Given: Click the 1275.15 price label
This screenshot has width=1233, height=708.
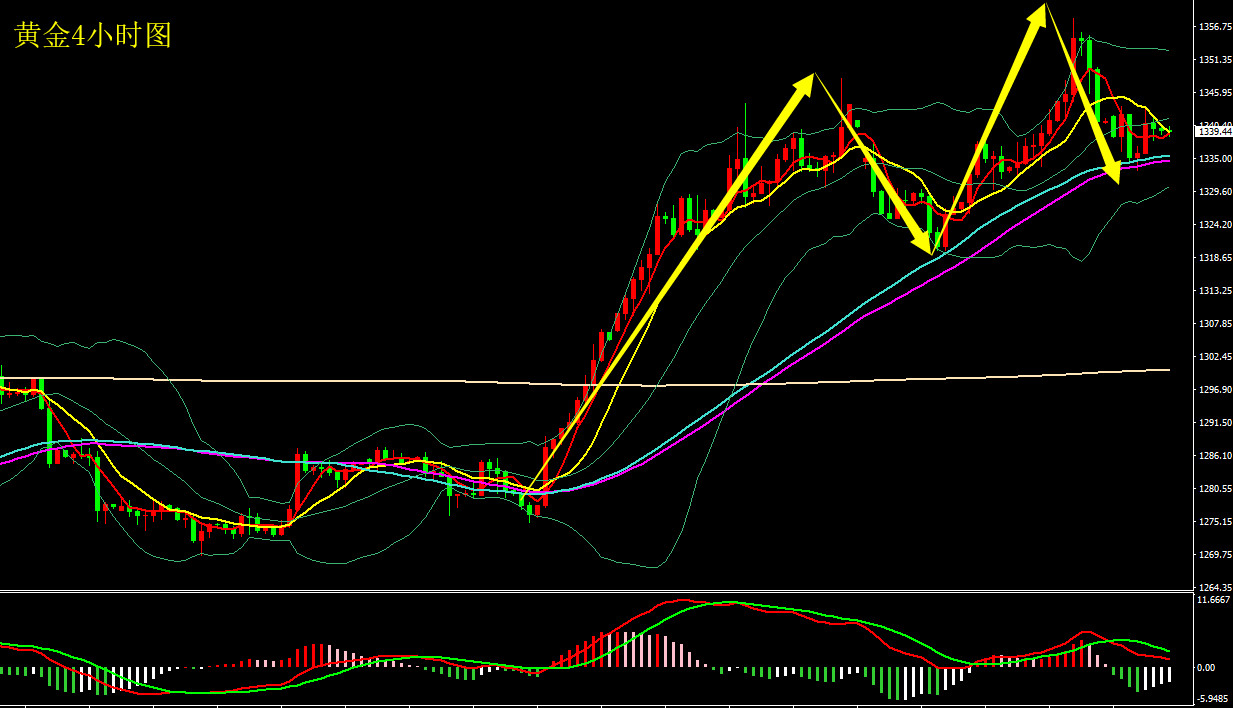Looking at the screenshot, I should point(1215,522).
